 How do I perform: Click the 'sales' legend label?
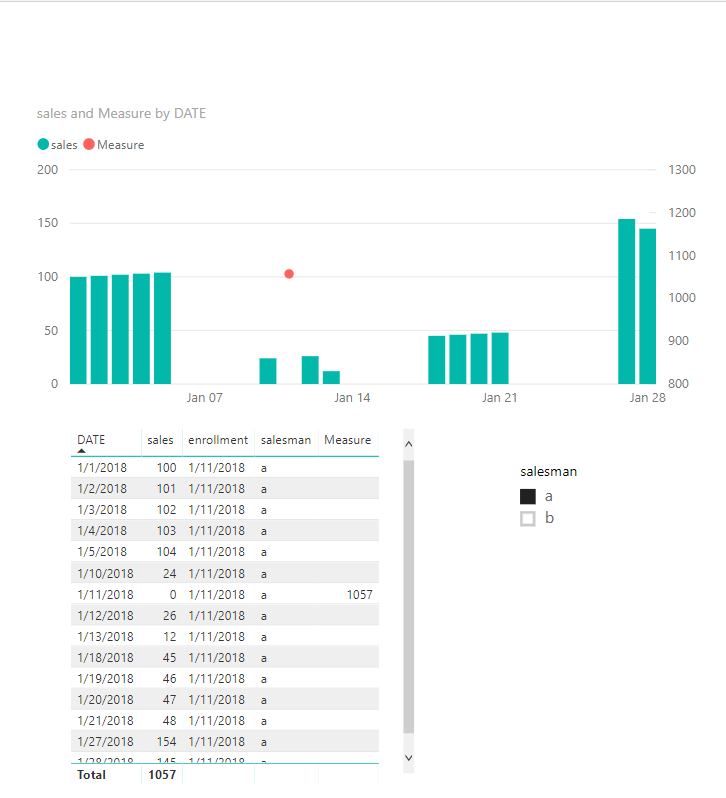[x=64, y=145]
